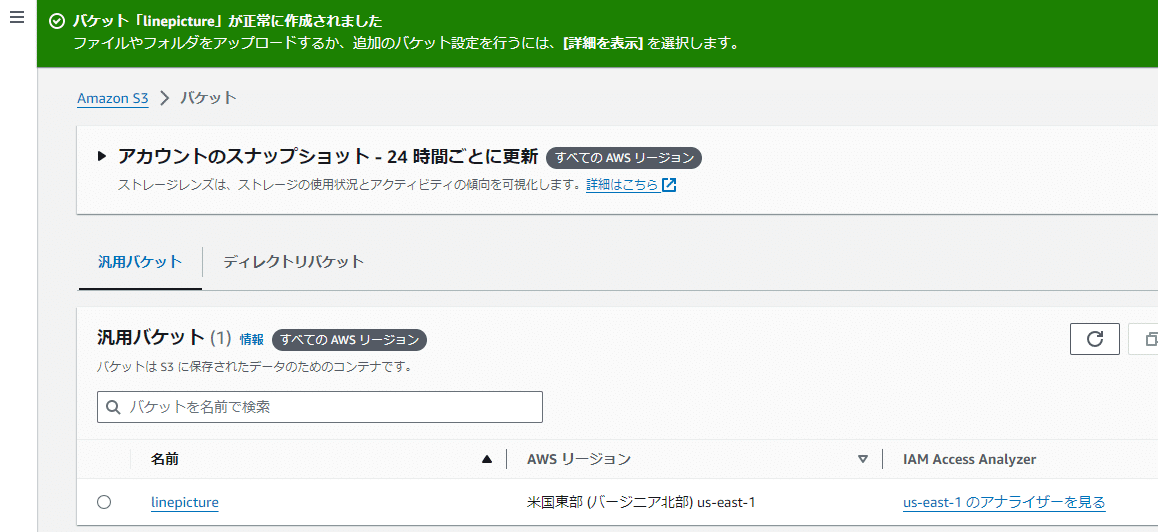Click the IAM Access Analyzer column header

coord(969,460)
